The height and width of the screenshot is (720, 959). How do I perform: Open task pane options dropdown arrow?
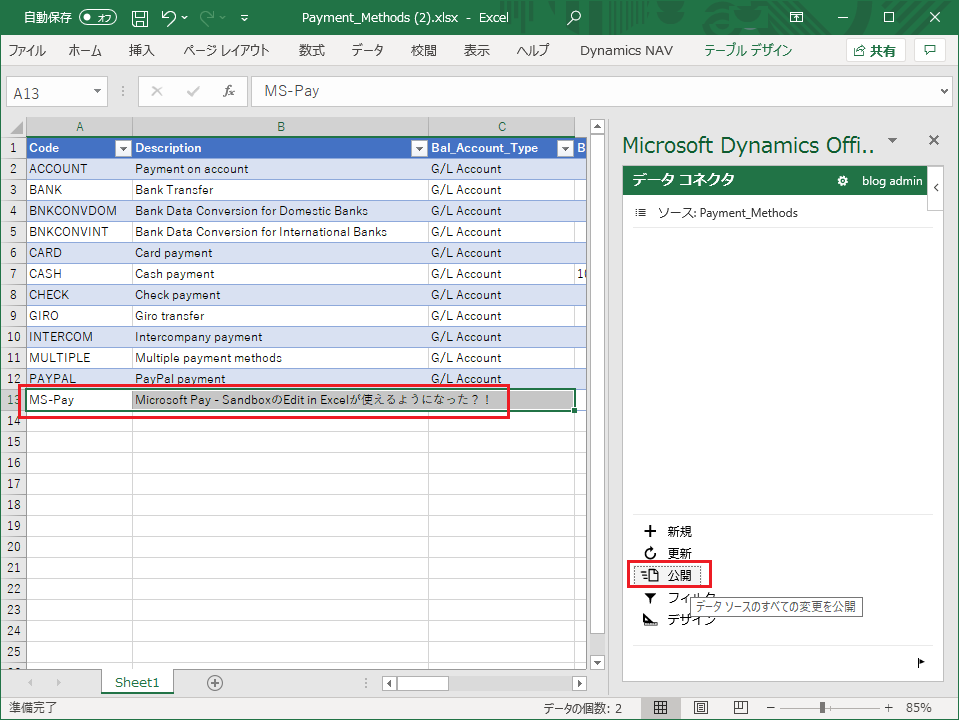click(x=892, y=141)
